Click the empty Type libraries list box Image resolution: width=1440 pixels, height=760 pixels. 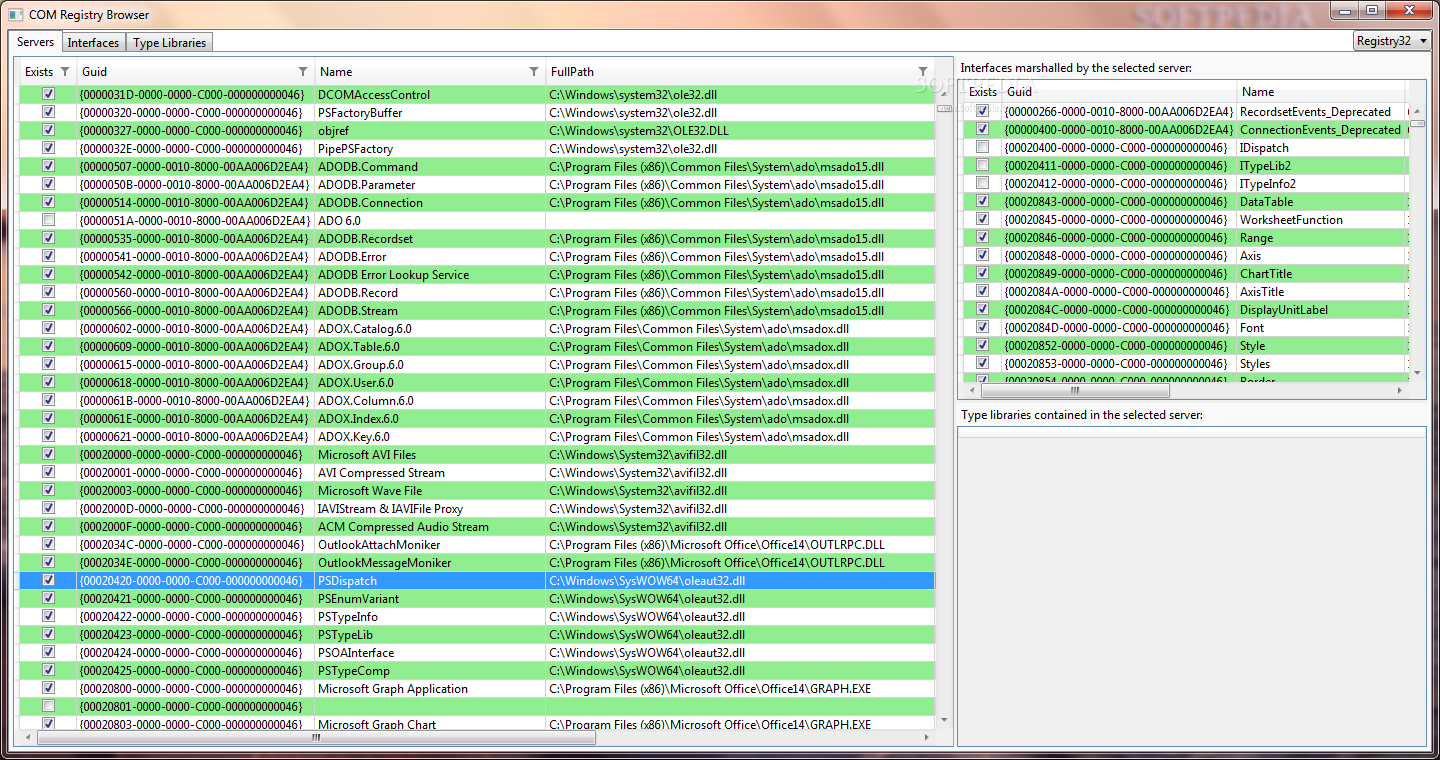point(1192,586)
